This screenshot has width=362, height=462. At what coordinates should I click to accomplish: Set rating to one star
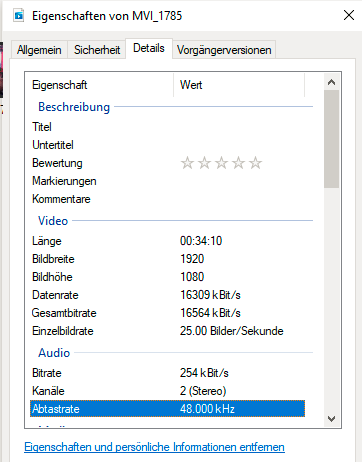(x=187, y=163)
